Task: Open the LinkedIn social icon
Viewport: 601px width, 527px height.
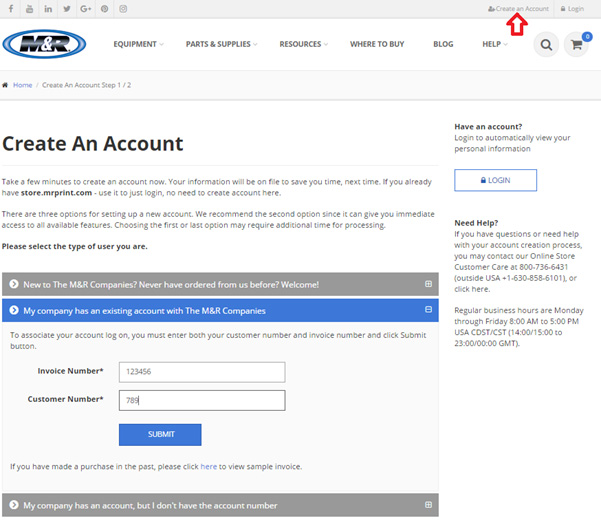Action: pos(48,8)
